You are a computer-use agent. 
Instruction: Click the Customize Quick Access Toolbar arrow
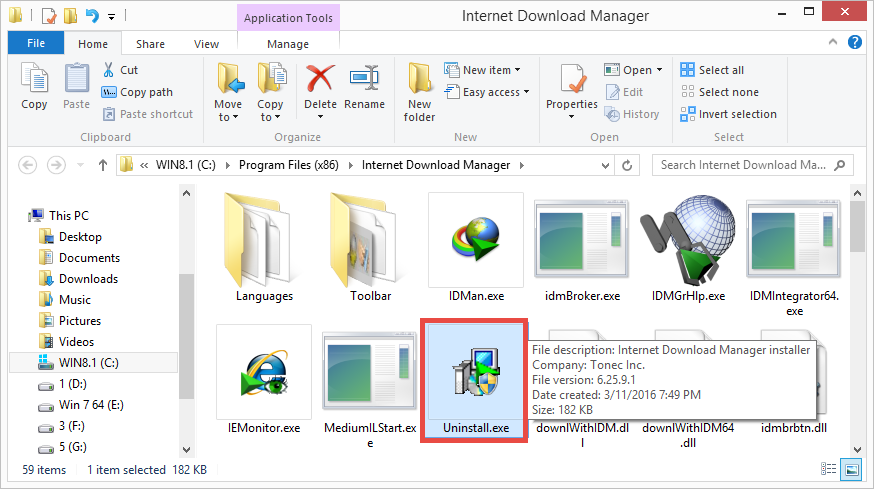click(x=111, y=17)
